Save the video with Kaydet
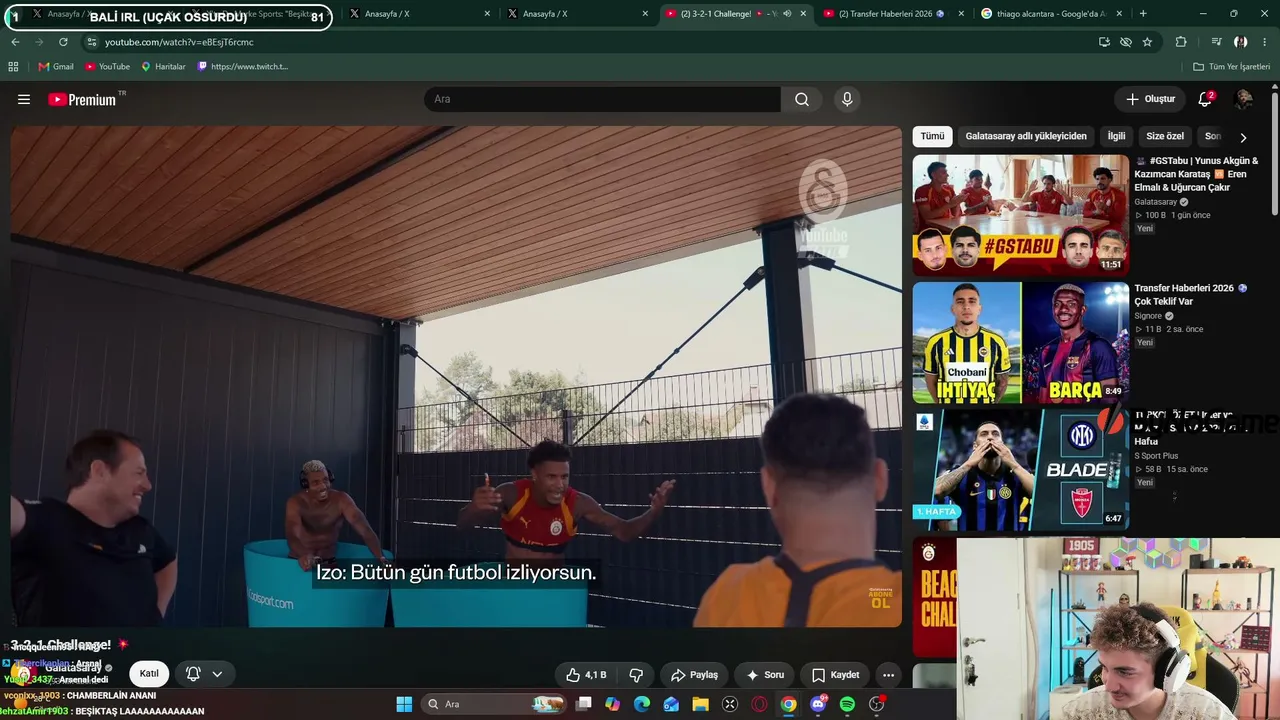Image resolution: width=1280 pixels, height=720 pixels. (x=835, y=675)
